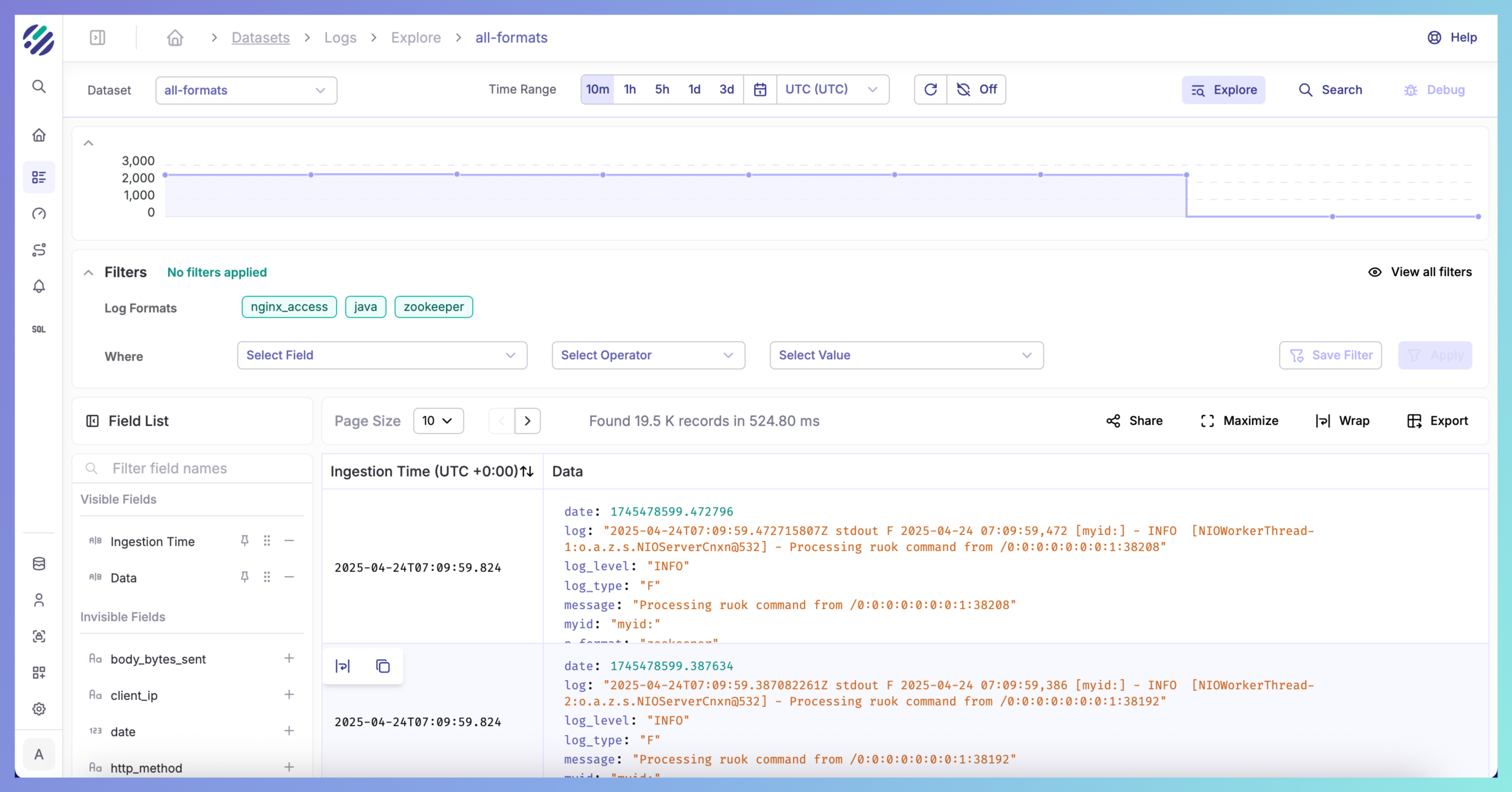
Task: Select the 1h time range
Action: point(630,89)
